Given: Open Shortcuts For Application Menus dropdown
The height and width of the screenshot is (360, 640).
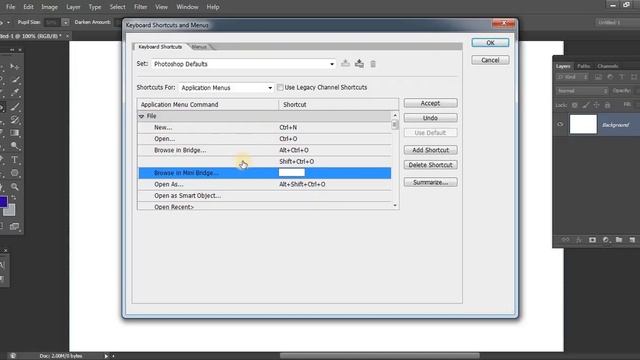Looking at the screenshot, I should (x=226, y=88).
